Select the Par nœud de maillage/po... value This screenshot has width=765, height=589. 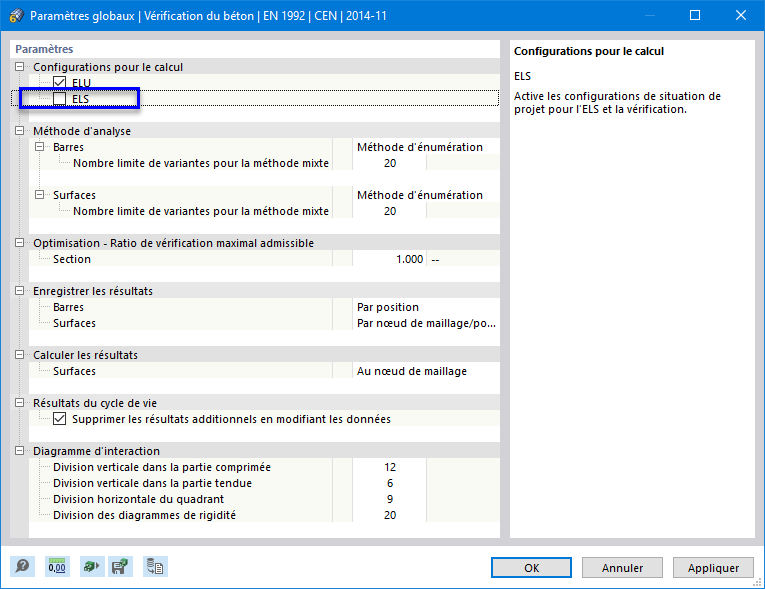(426, 323)
